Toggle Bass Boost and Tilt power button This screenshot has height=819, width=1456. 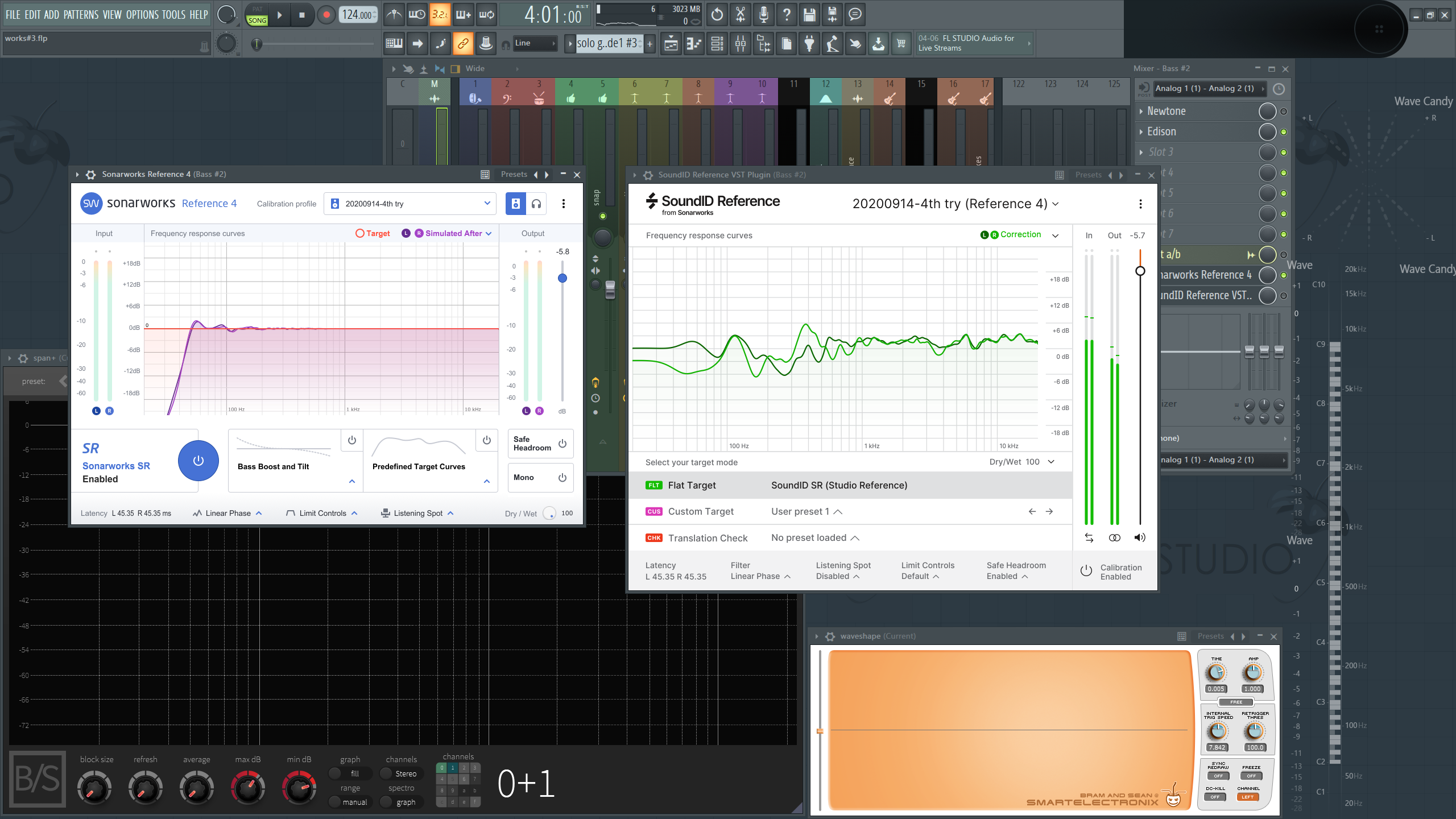coord(352,440)
